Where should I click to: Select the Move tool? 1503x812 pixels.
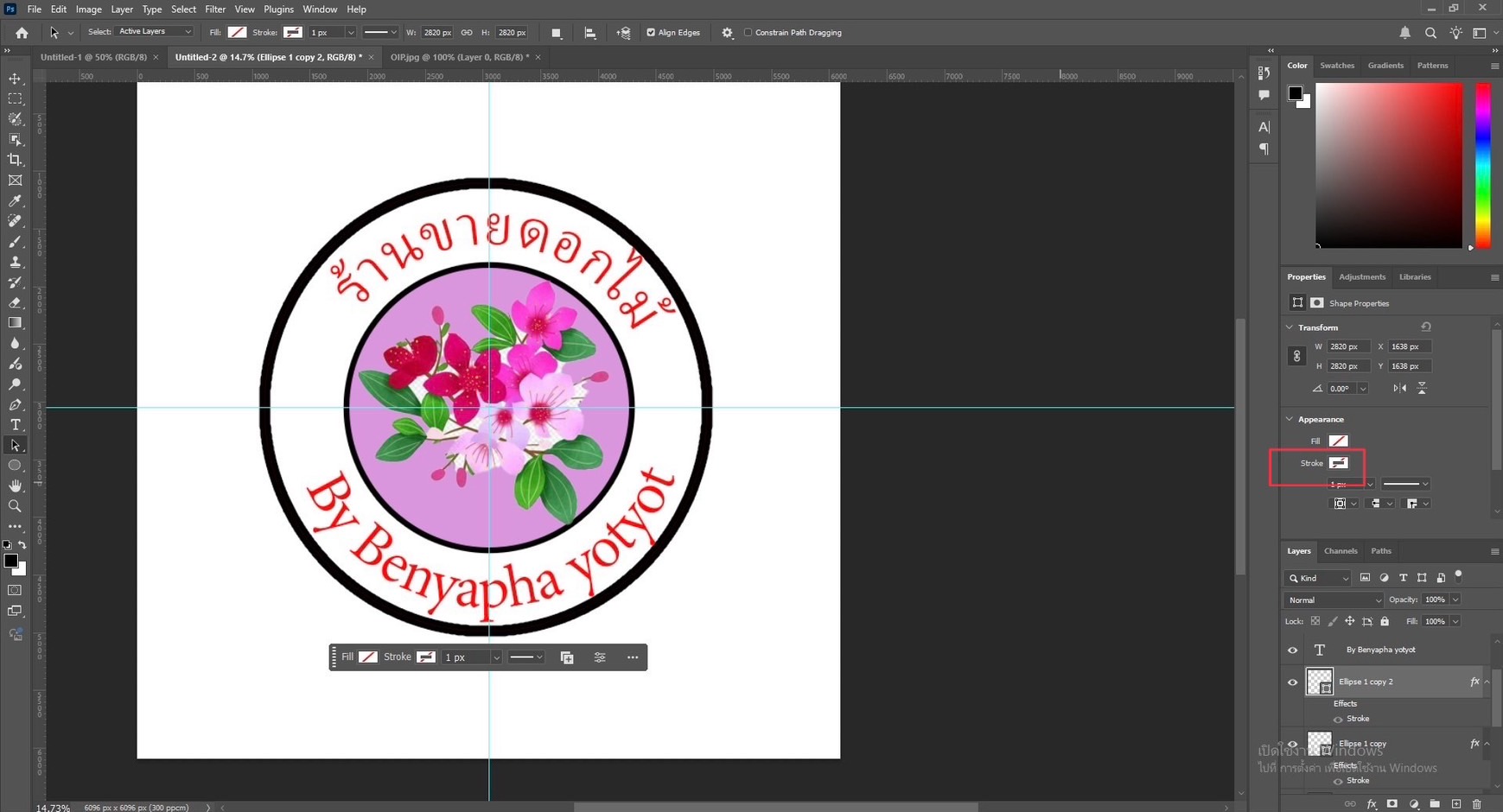click(15, 79)
